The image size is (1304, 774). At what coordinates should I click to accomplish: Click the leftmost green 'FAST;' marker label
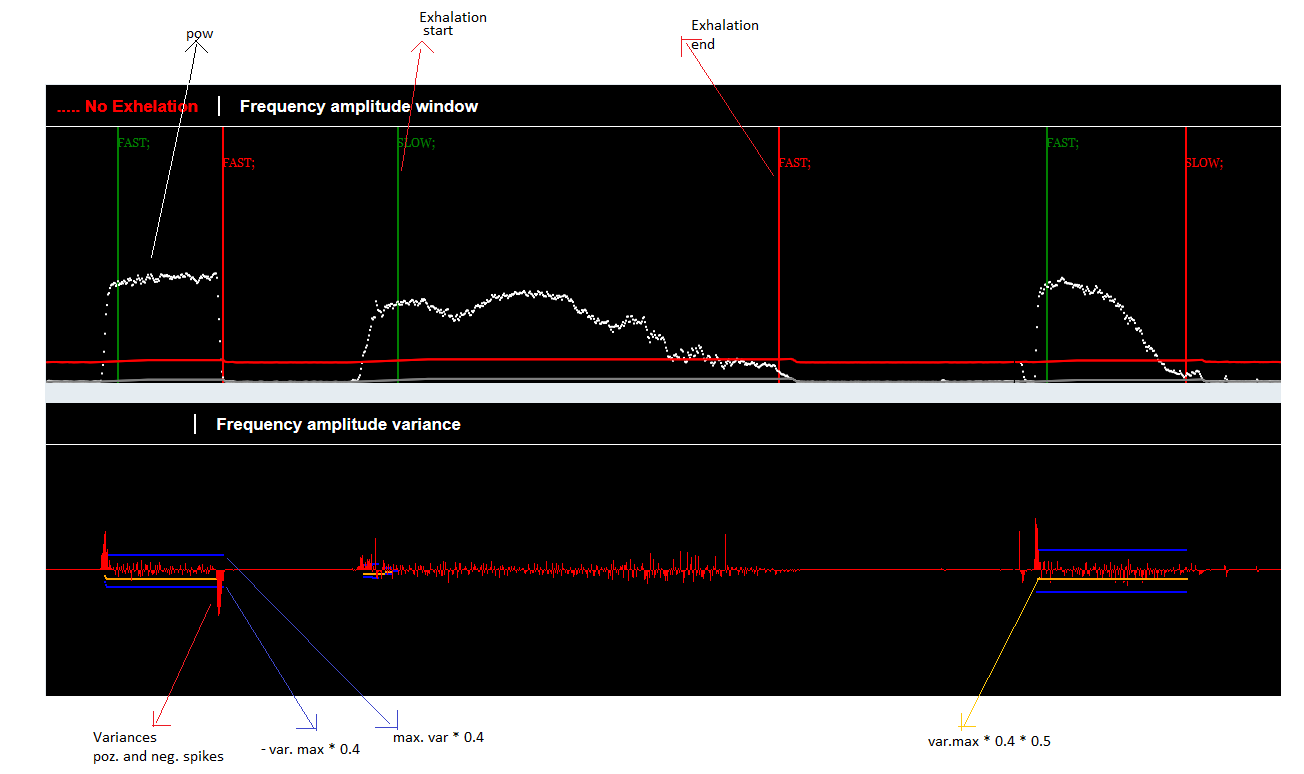(134, 143)
